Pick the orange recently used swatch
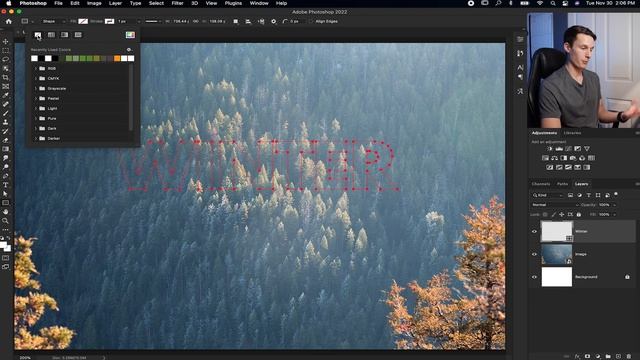 117,59
